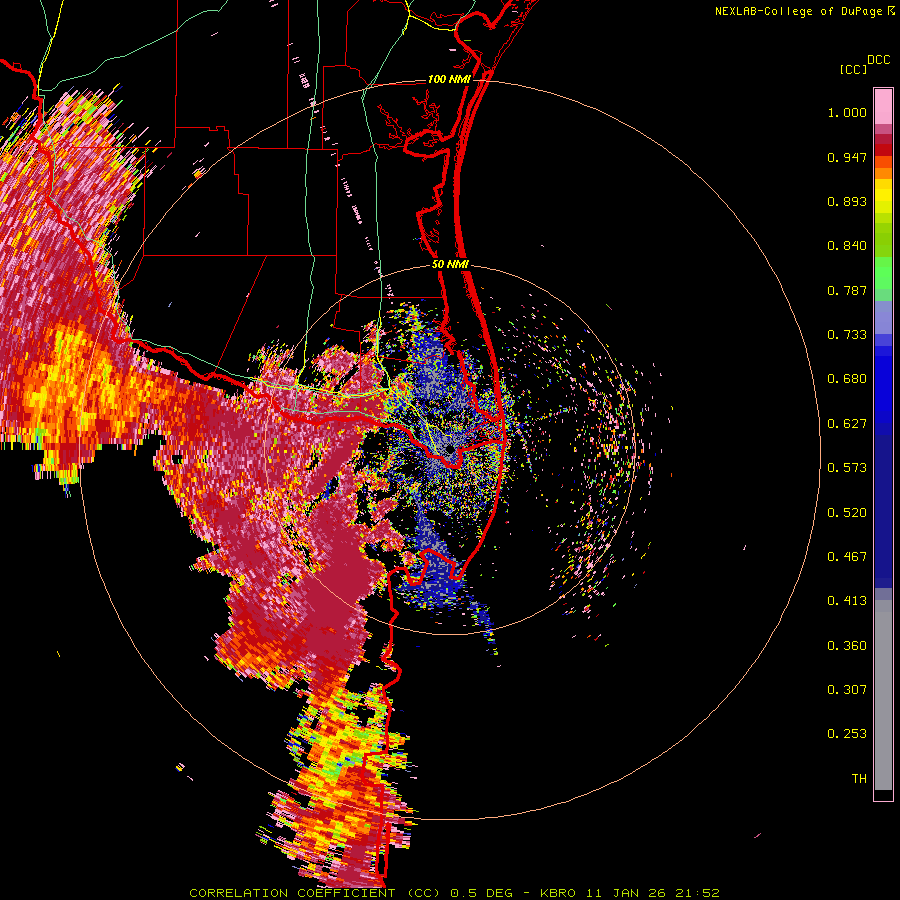900x900 pixels.
Task: Select the 0.893 legend value
Action: pos(847,201)
